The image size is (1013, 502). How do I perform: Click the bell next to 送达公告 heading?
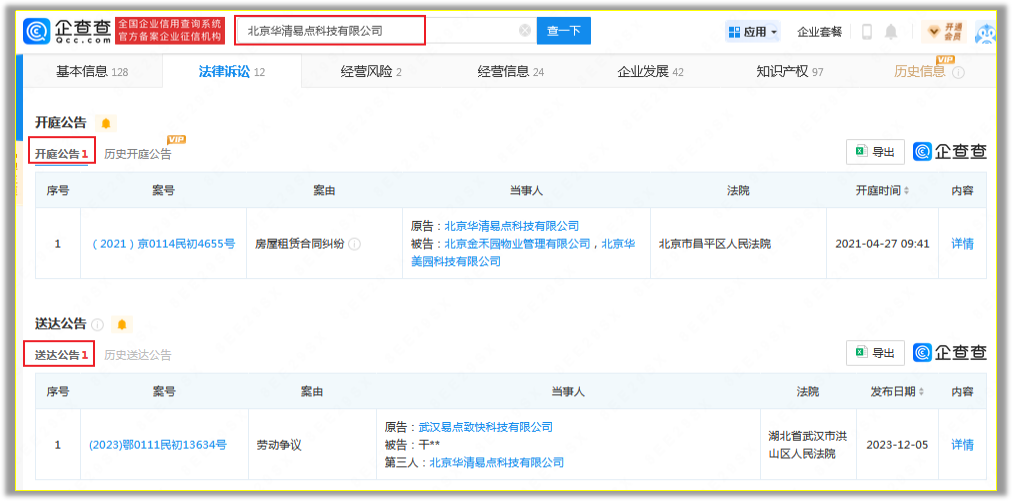click(121, 324)
